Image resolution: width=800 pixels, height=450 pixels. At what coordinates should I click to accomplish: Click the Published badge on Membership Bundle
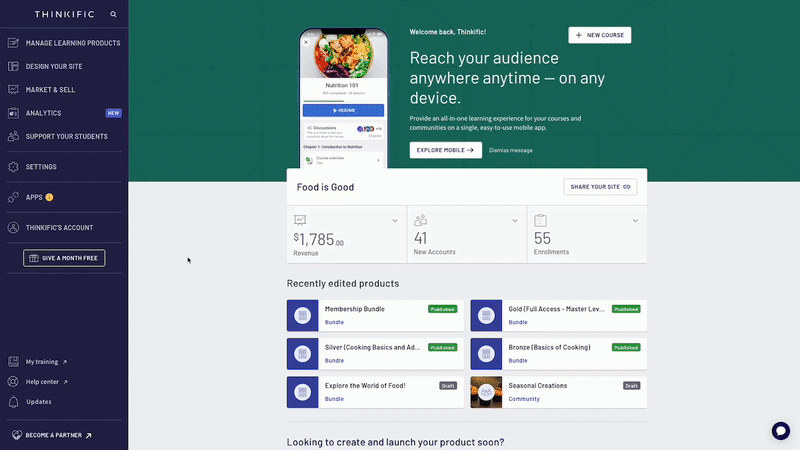tap(442, 309)
